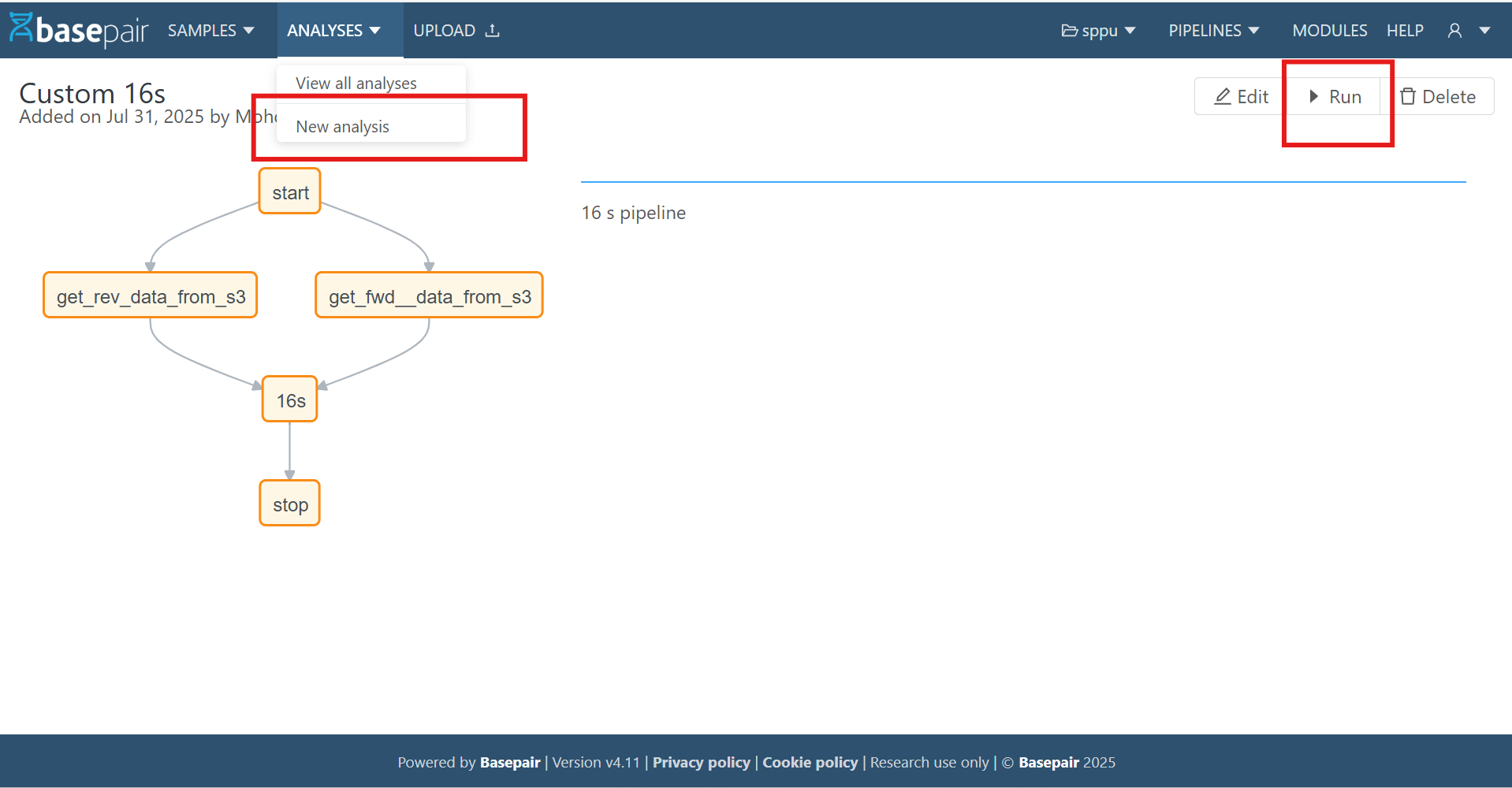This screenshot has height=788, width=1512.
Task: Open the Privacy policy link
Action: (701, 762)
